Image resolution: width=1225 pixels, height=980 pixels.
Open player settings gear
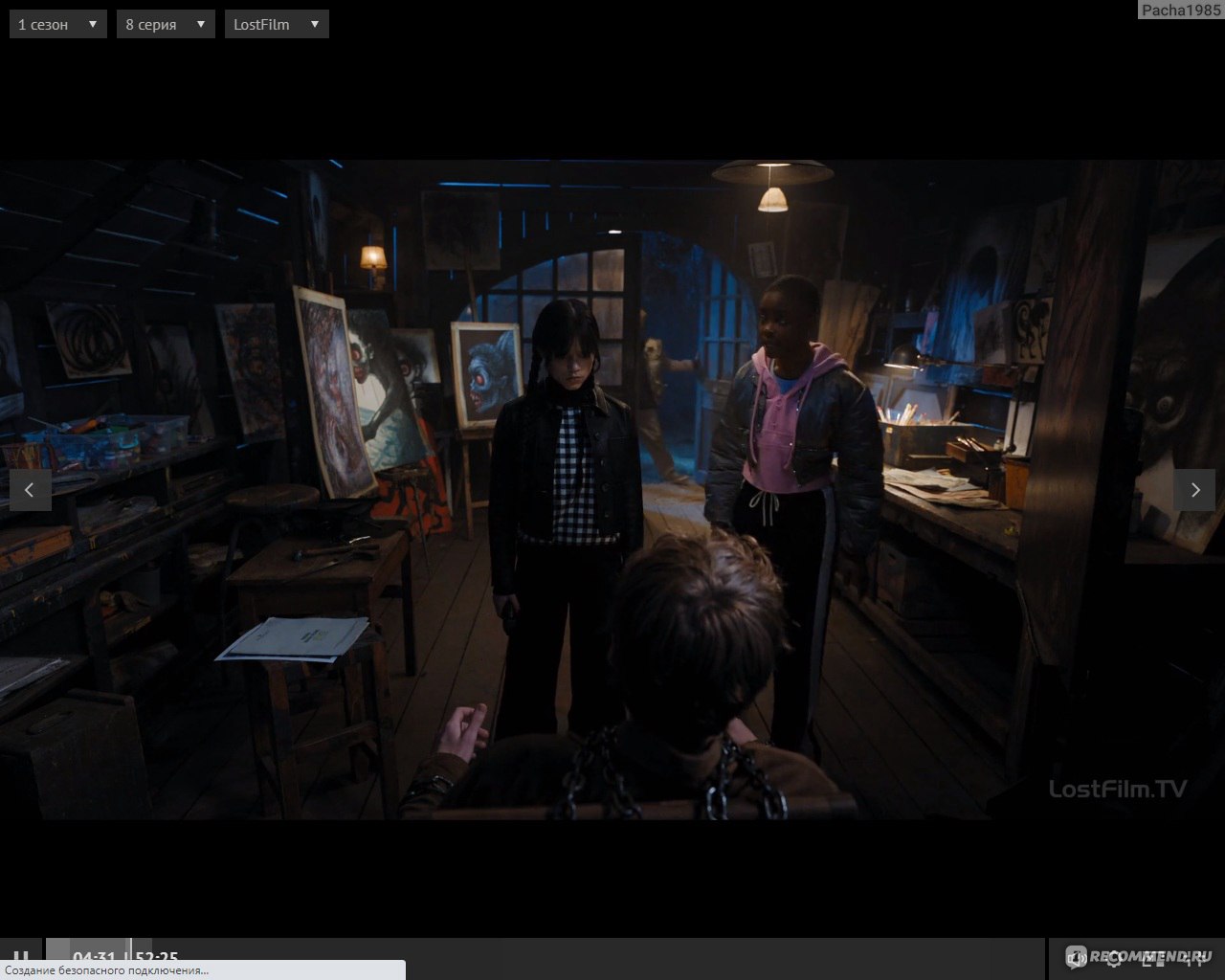tap(1113, 957)
